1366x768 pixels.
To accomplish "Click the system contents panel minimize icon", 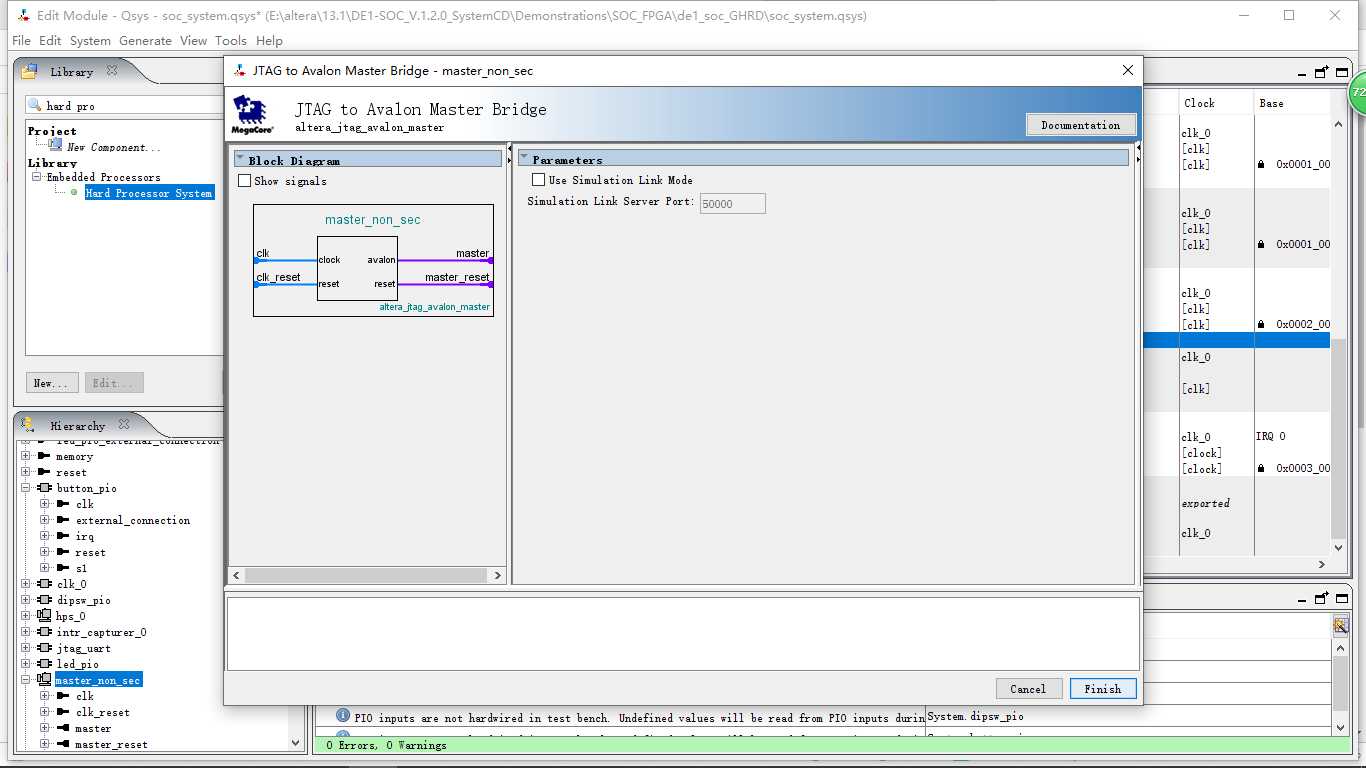I will (1303, 73).
